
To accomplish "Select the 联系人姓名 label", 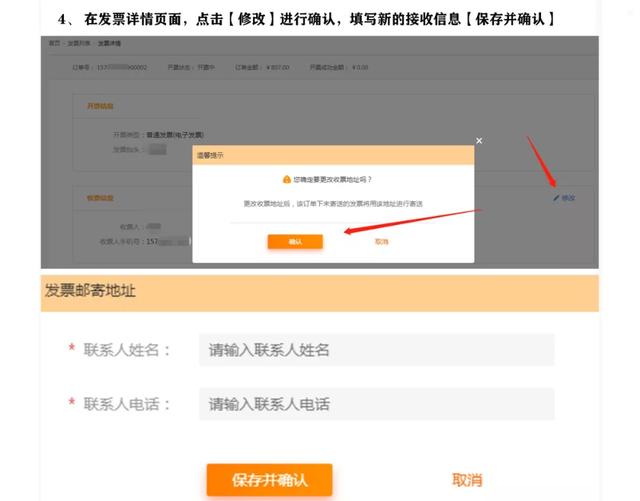I will click(127, 350).
